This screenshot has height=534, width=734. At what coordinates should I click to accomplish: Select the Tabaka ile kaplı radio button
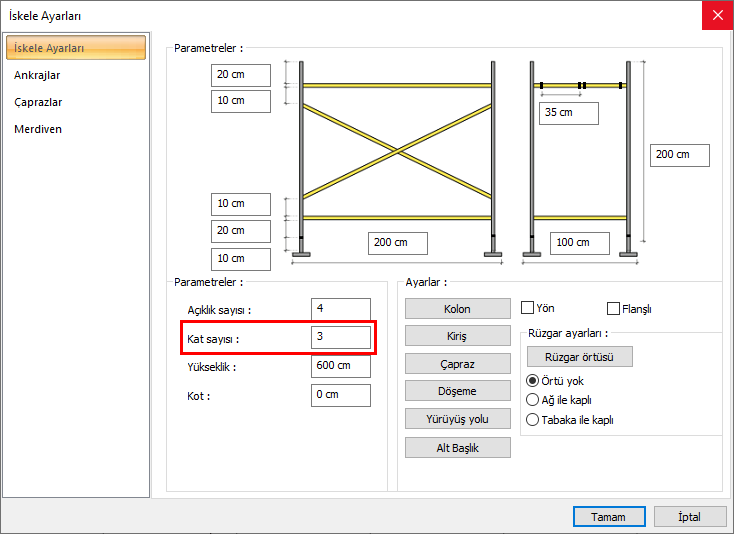(532, 420)
